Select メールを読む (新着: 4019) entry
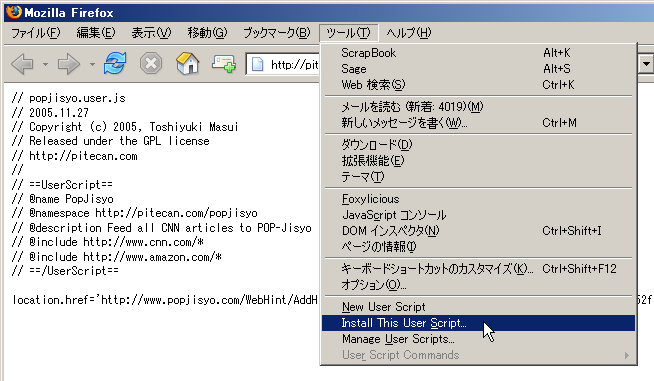The image size is (654, 381). pos(478,107)
